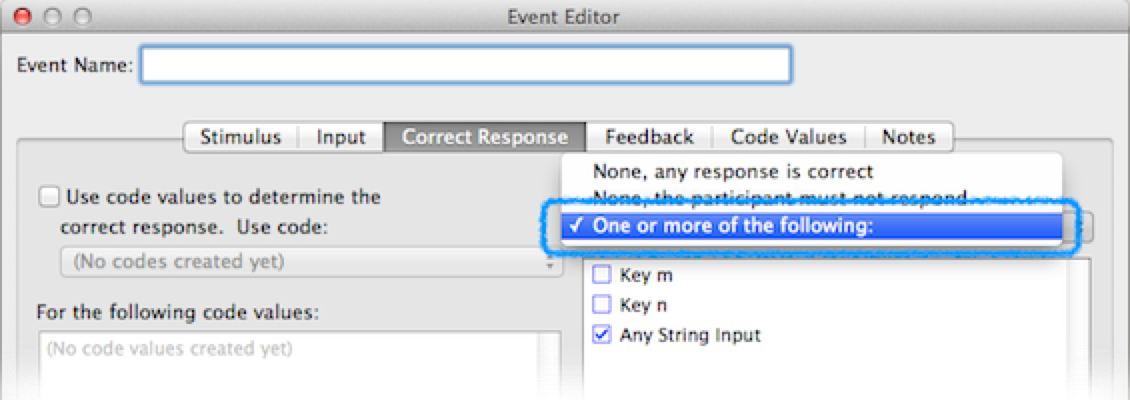Select the Correct Response tab
This screenshot has width=1130, height=400.
[485, 138]
